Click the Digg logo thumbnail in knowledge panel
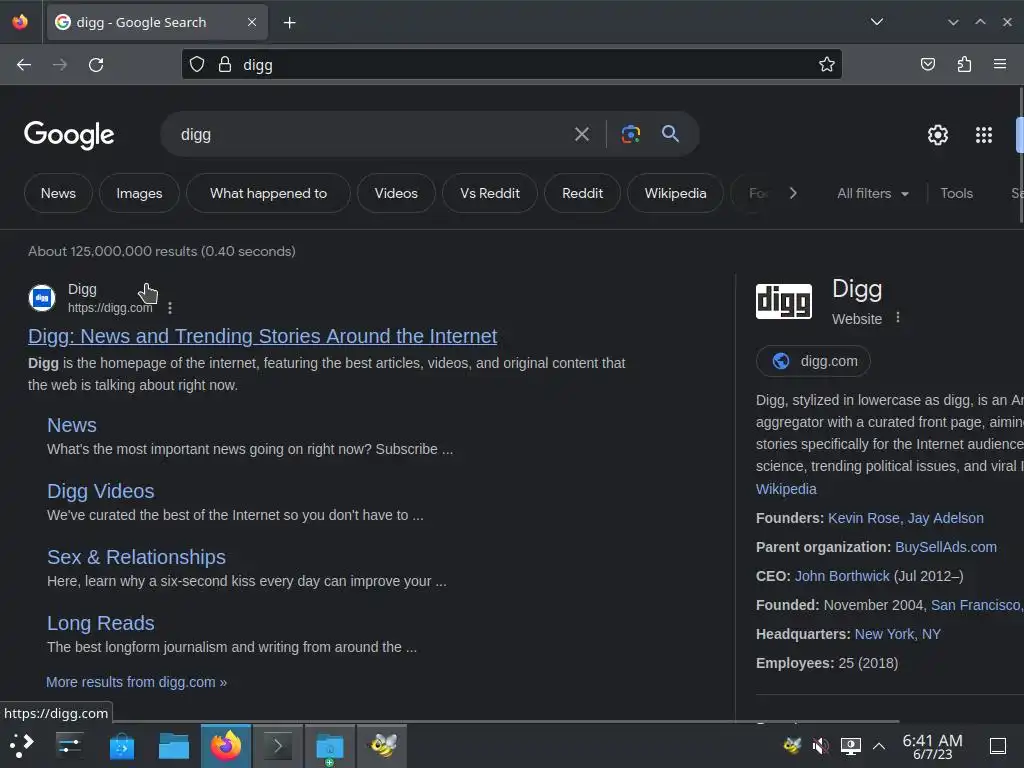Image resolution: width=1024 pixels, height=768 pixels. click(784, 301)
